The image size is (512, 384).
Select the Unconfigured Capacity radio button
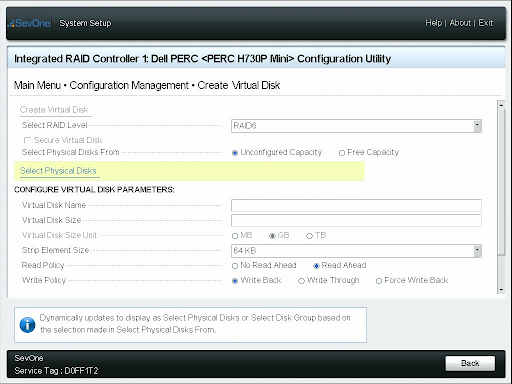235,153
